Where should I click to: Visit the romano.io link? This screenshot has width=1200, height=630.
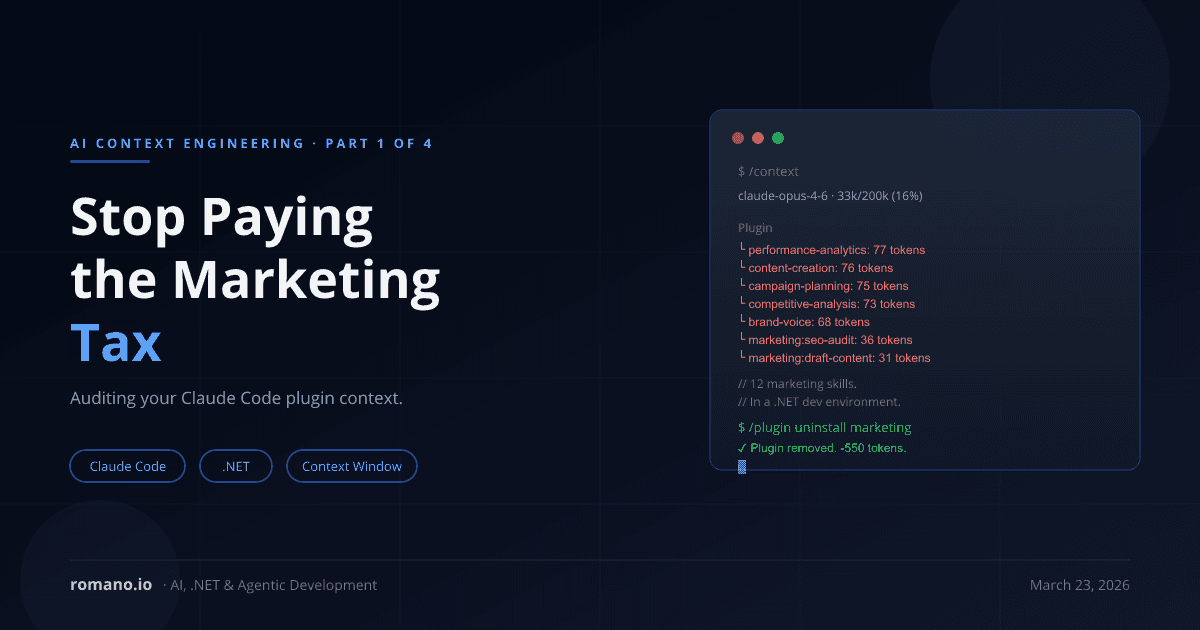[x=110, y=584]
